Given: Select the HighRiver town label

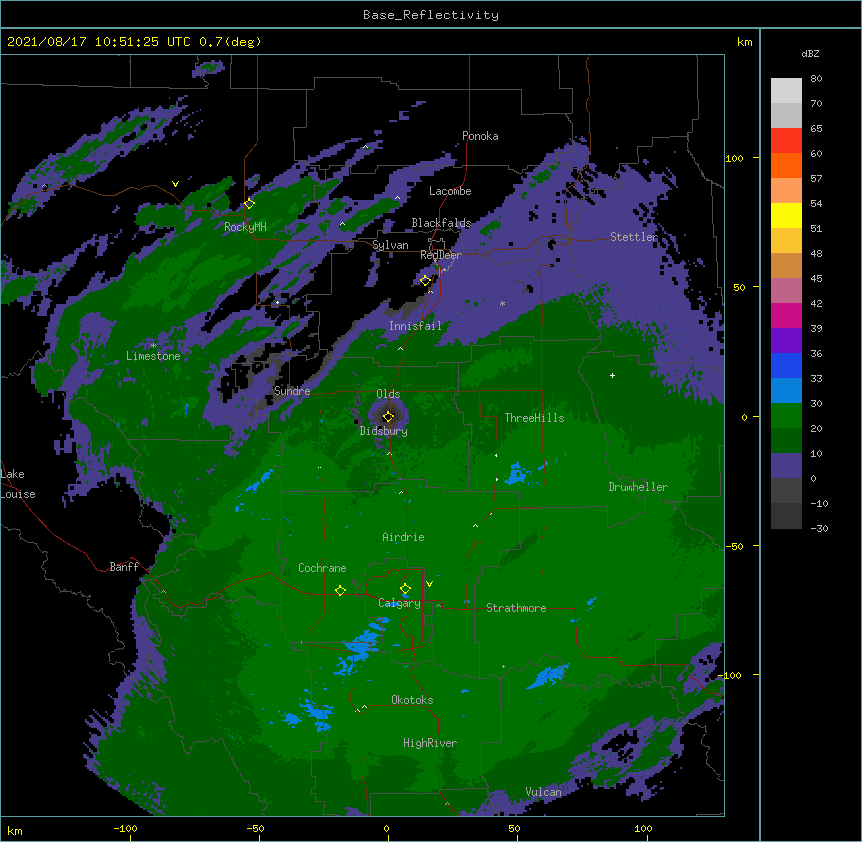Looking at the screenshot, I should [430, 743].
